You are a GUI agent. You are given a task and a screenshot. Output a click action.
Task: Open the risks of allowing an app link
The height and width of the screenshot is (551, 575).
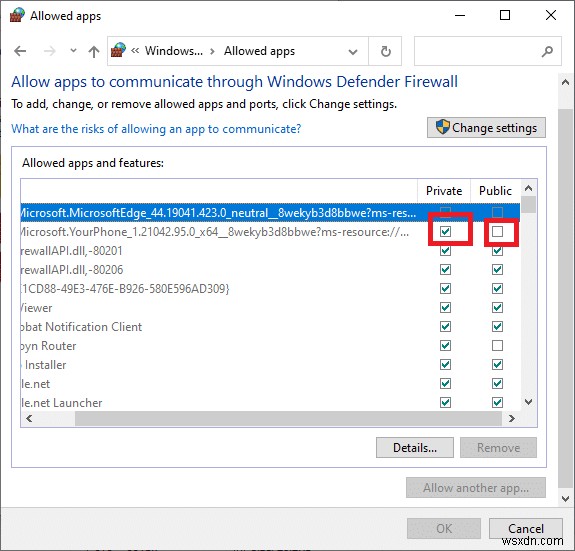point(156,129)
